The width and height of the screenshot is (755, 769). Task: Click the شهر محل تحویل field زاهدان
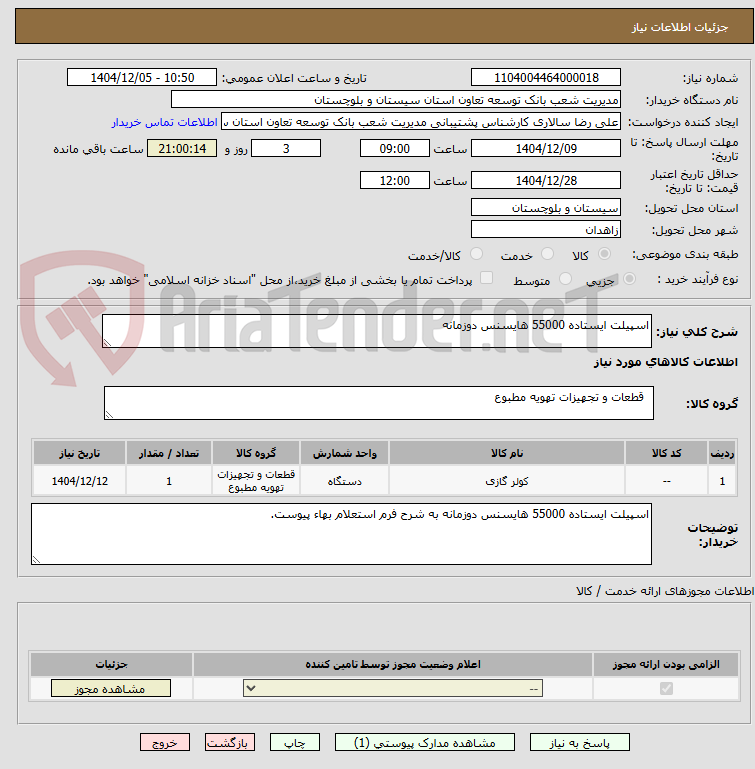pyautogui.click(x=546, y=230)
